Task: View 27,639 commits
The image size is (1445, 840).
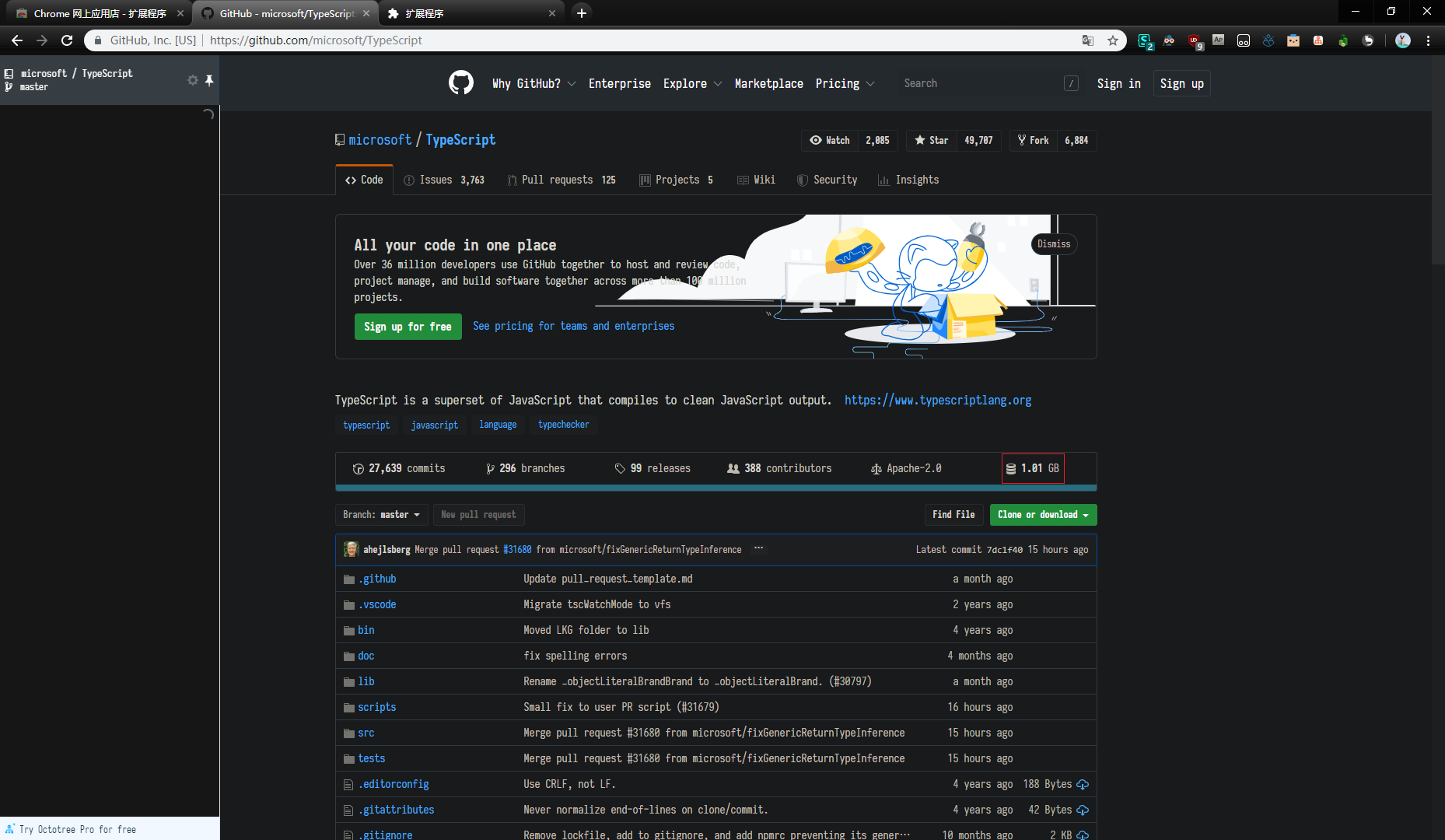Action: 399,468
